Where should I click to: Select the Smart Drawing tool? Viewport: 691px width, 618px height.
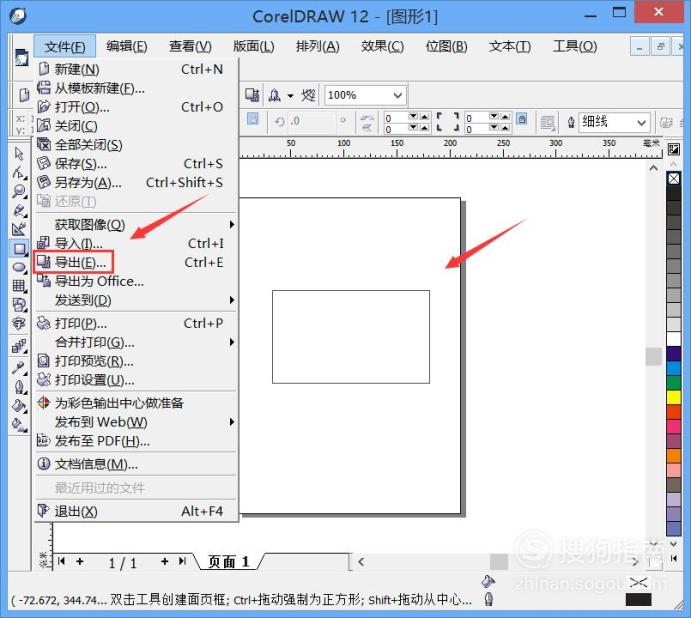coord(19,229)
